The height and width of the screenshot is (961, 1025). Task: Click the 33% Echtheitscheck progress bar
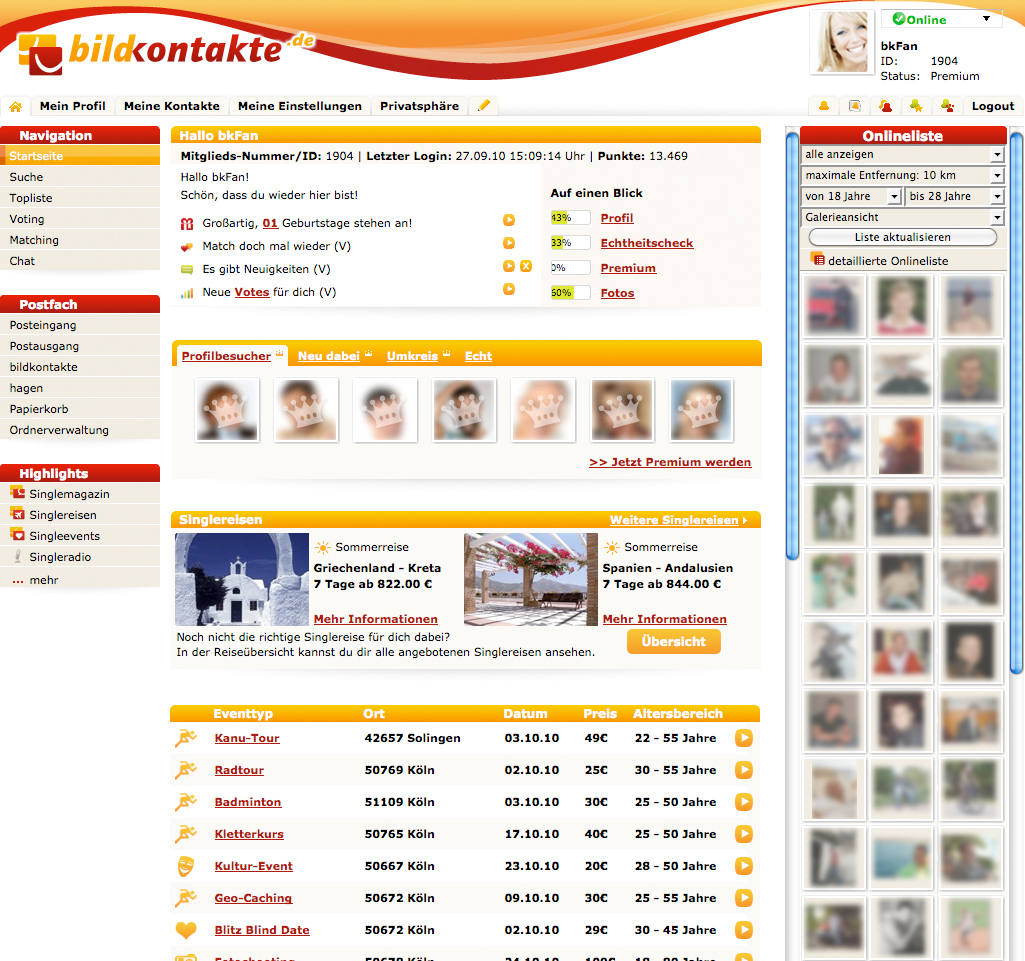click(x=571, y=243)
